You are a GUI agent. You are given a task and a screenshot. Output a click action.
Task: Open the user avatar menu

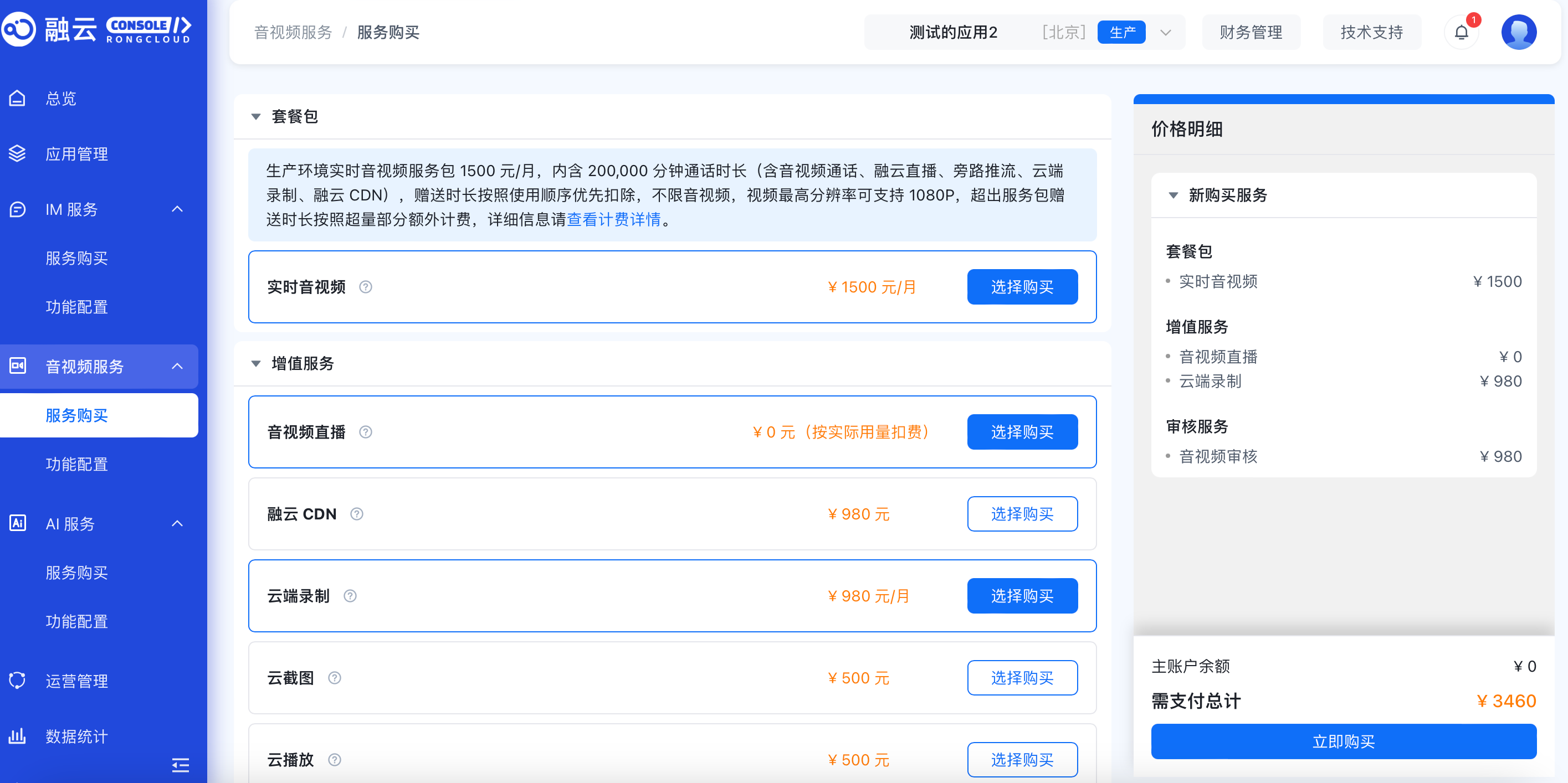1518,32
